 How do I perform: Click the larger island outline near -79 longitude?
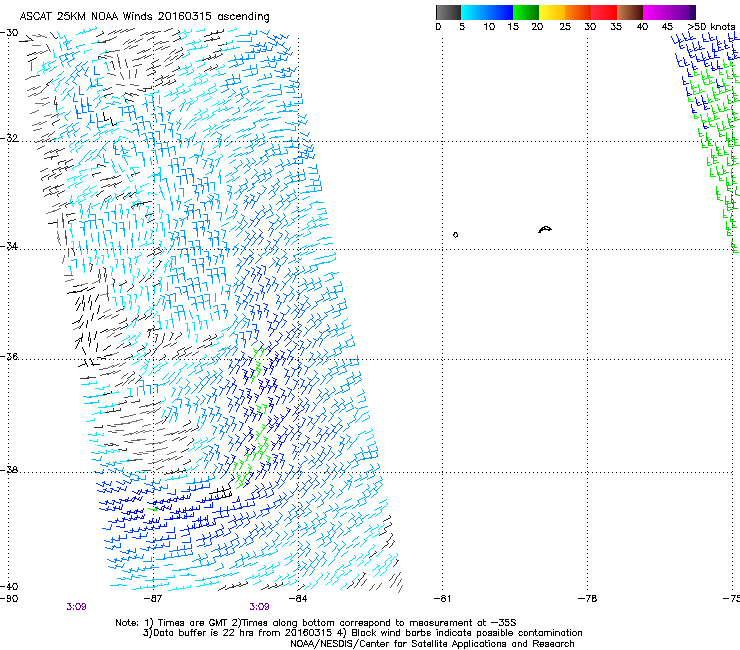(545, 229)
